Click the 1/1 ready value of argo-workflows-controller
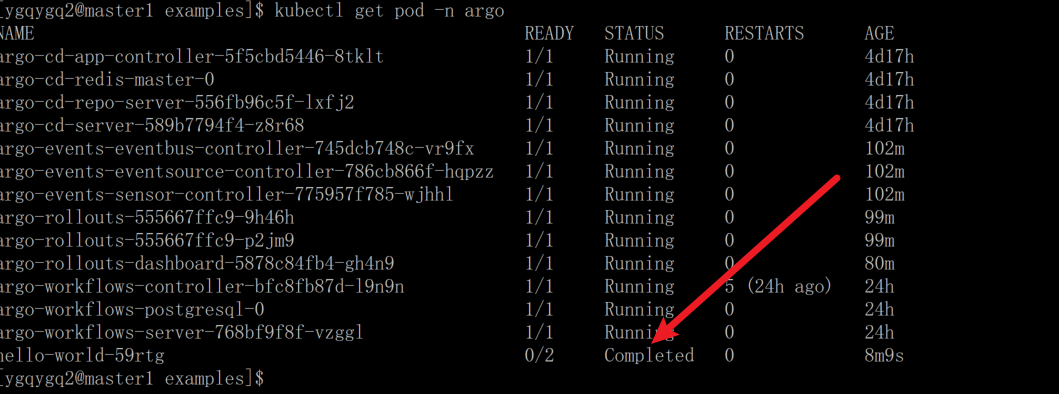Screen dimensions: 1059x394 [539, 287]
